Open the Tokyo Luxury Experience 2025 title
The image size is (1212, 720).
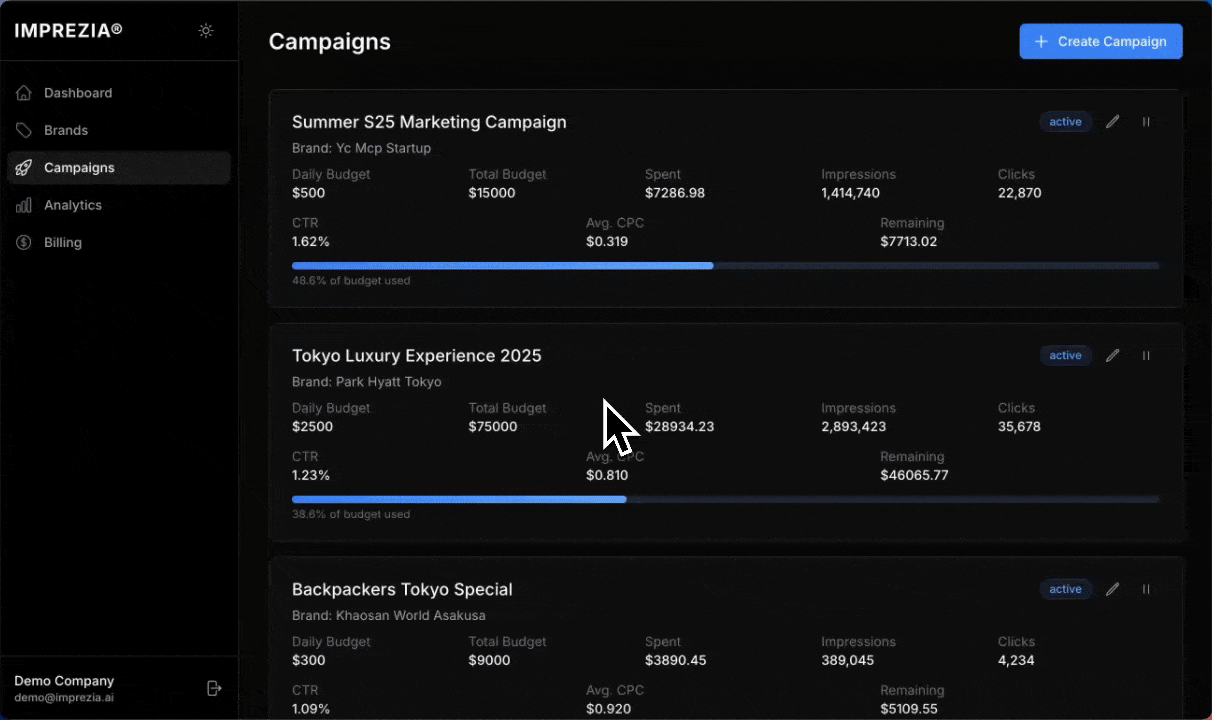(416, 356)
